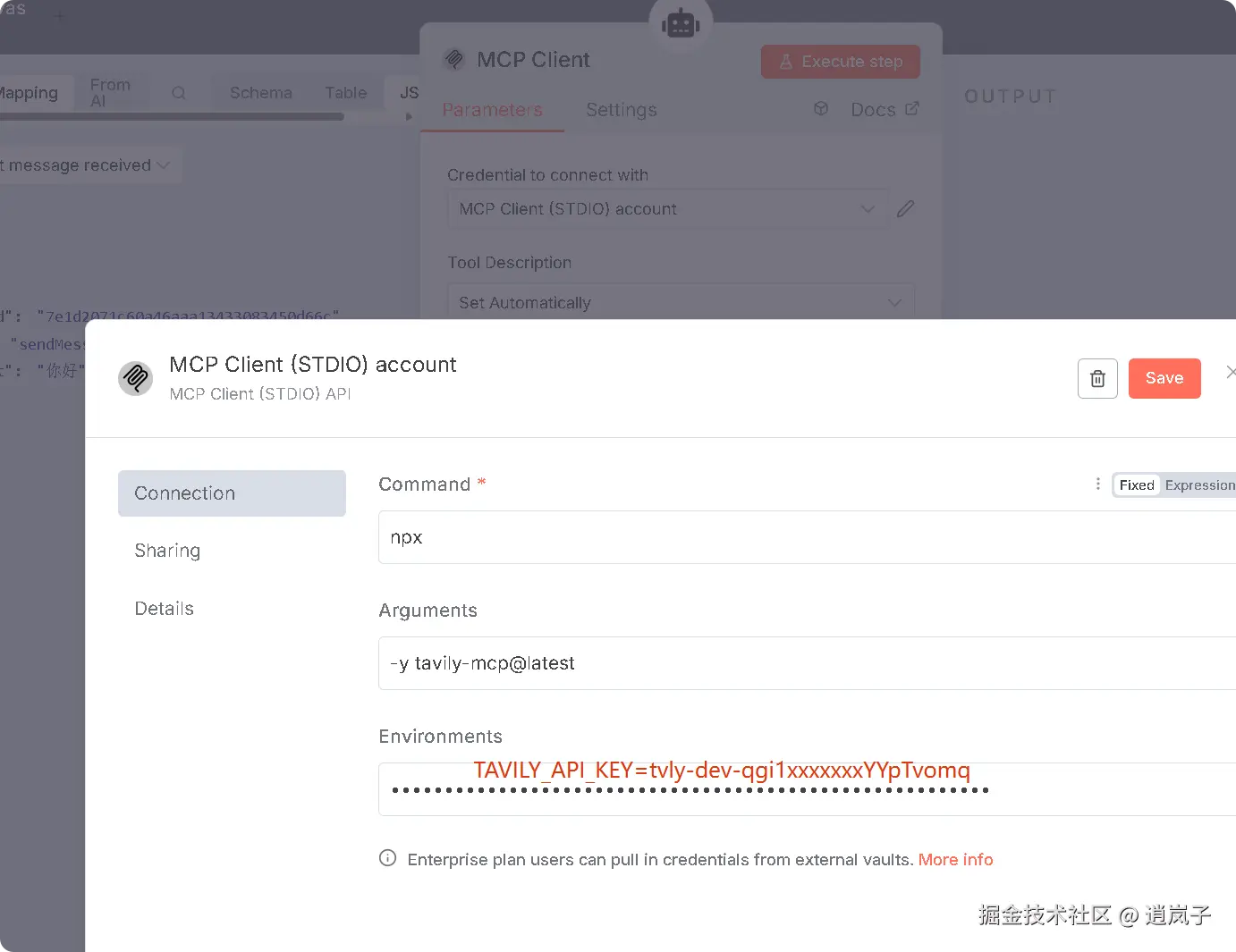
Task: Delete credential with the trash icon
Action: (x=1097, y=378)
